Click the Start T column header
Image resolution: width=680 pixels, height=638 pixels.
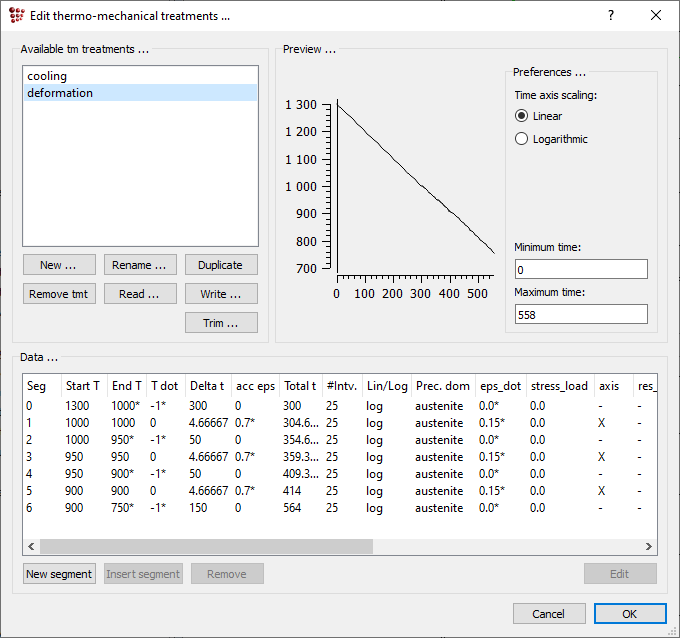tap(83, 386)
